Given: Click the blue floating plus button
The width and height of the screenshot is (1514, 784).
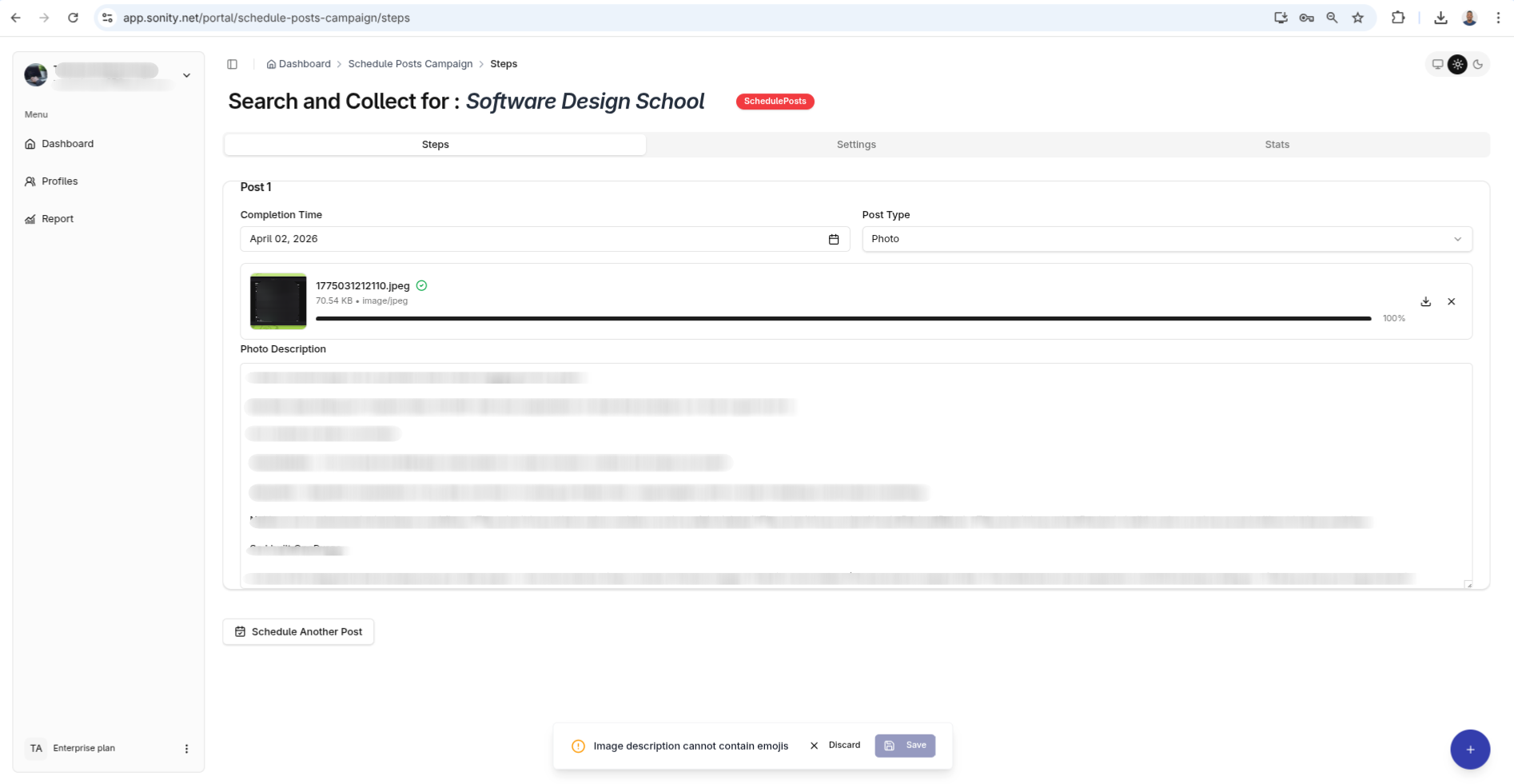Looking at the screenshot, I should [1470, 750].
